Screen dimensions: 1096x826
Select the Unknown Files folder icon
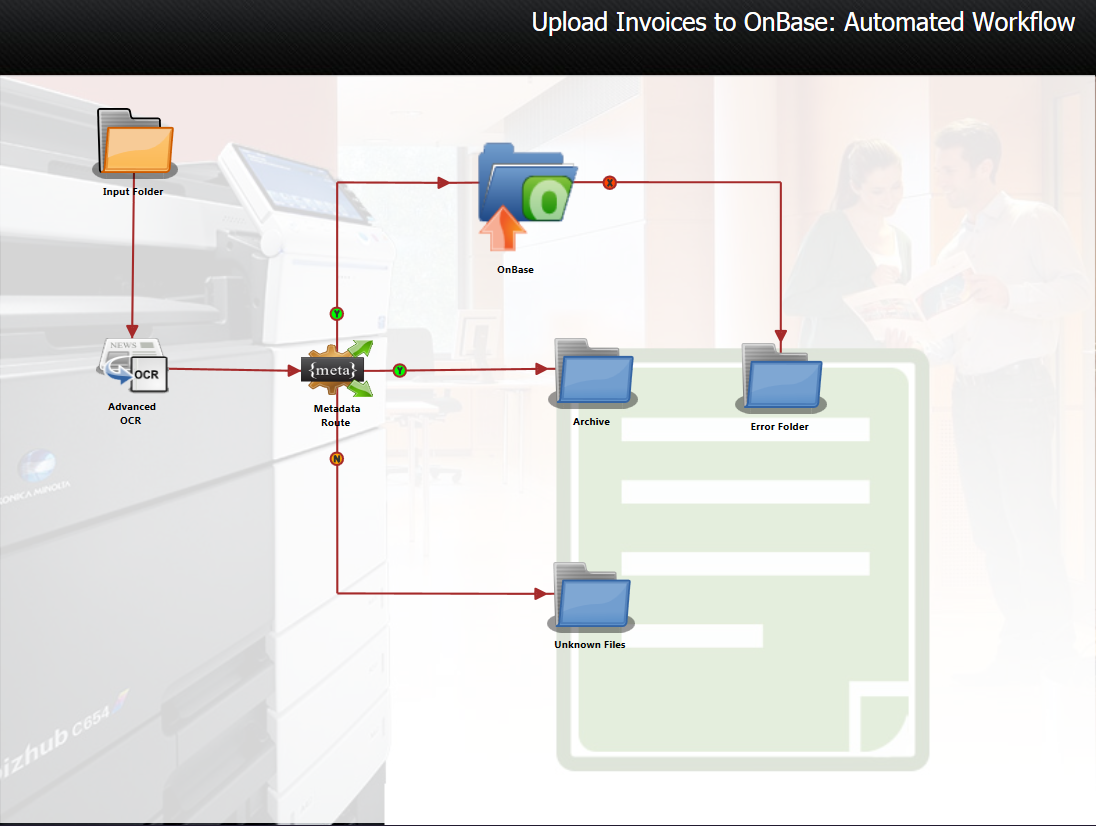[591, 597]
